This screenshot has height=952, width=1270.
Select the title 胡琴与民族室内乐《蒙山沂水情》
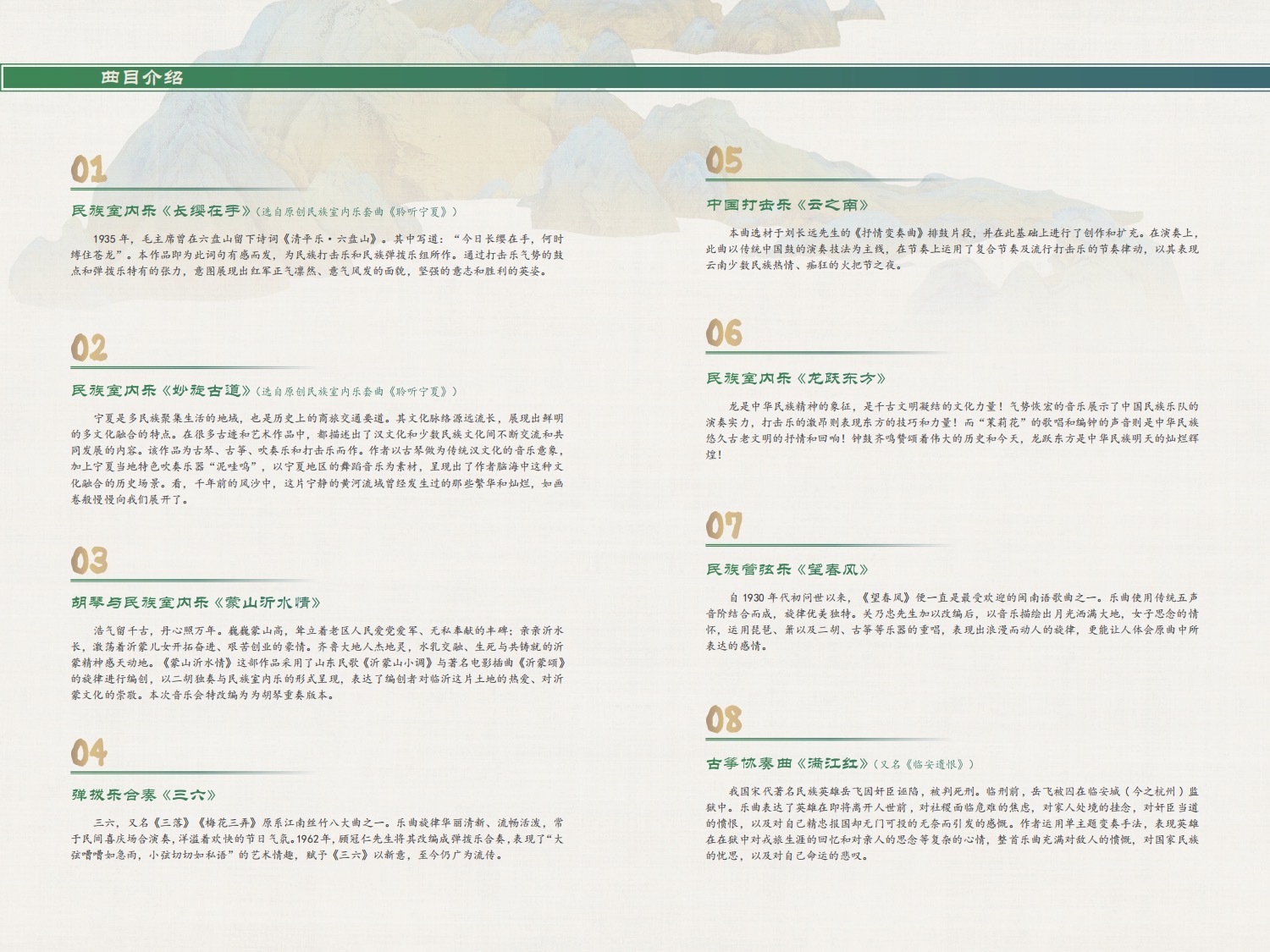196,603
